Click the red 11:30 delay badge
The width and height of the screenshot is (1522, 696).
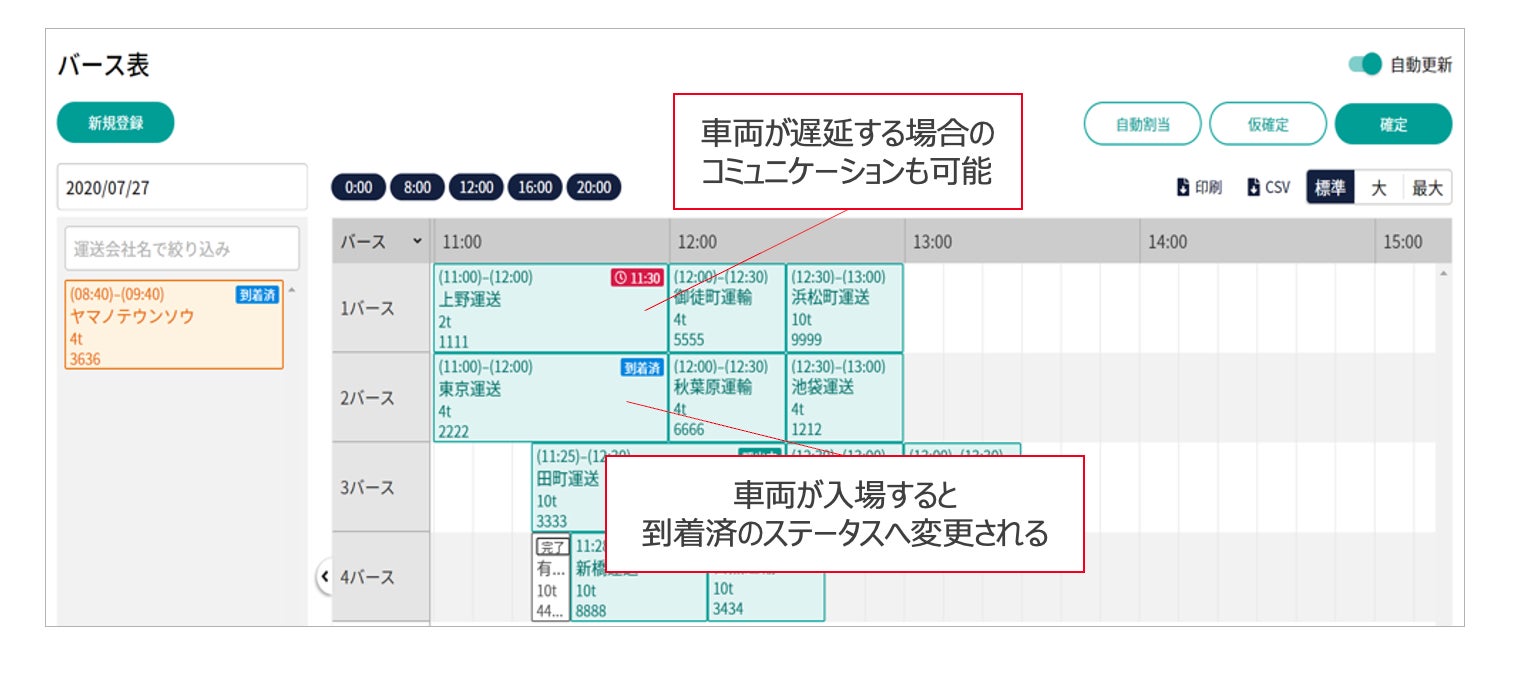638,277
